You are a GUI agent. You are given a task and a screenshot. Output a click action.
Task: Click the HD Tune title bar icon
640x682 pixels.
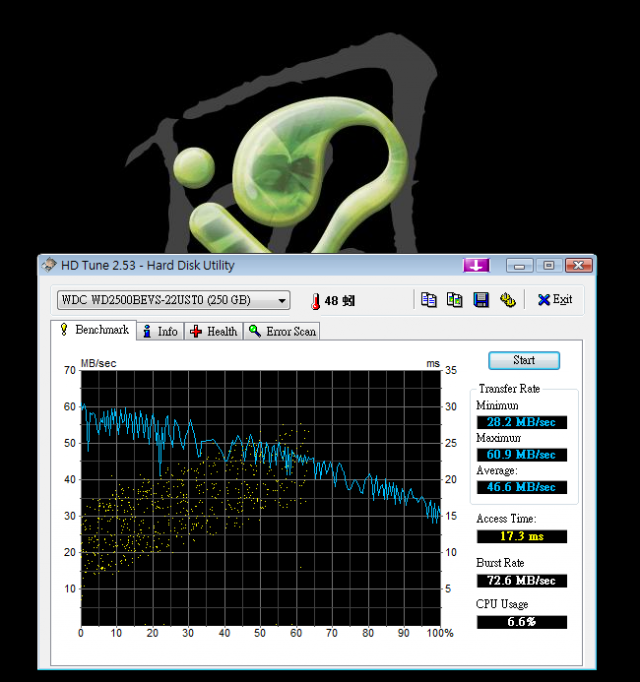pyautogui.click(x=49, y=265)
